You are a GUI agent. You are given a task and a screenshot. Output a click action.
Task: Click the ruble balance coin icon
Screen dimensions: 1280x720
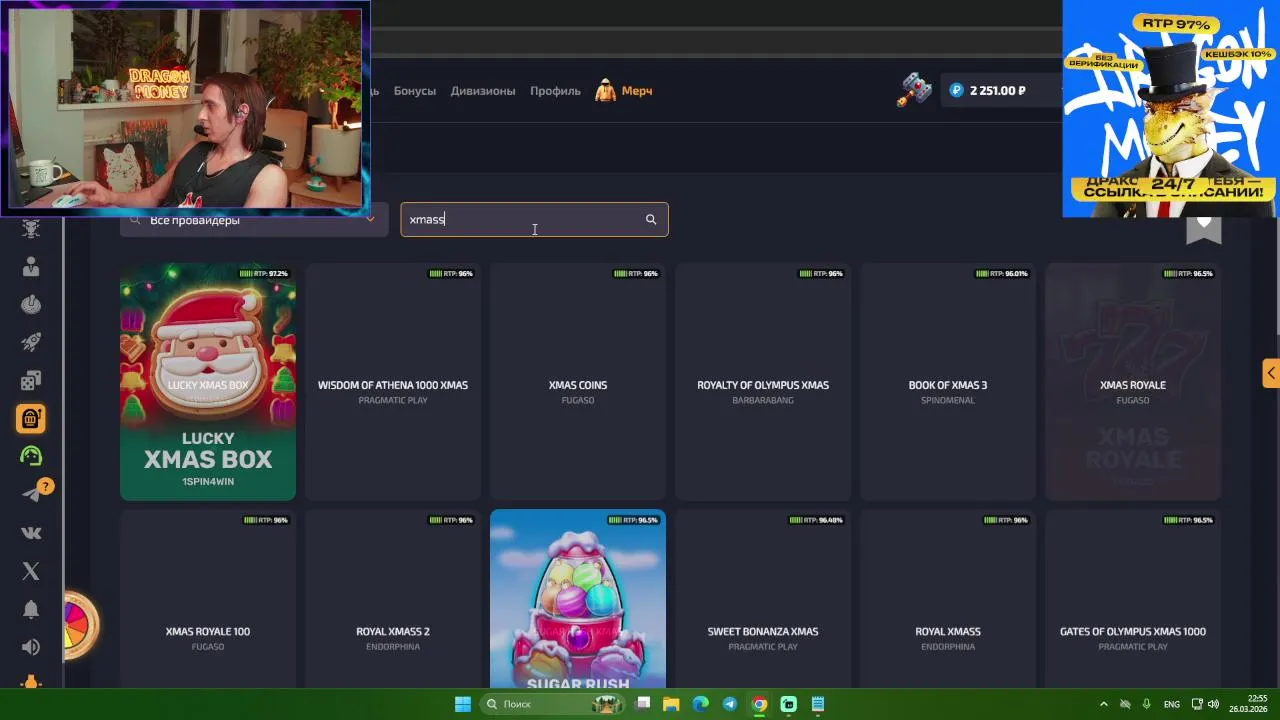coord(956,90)
